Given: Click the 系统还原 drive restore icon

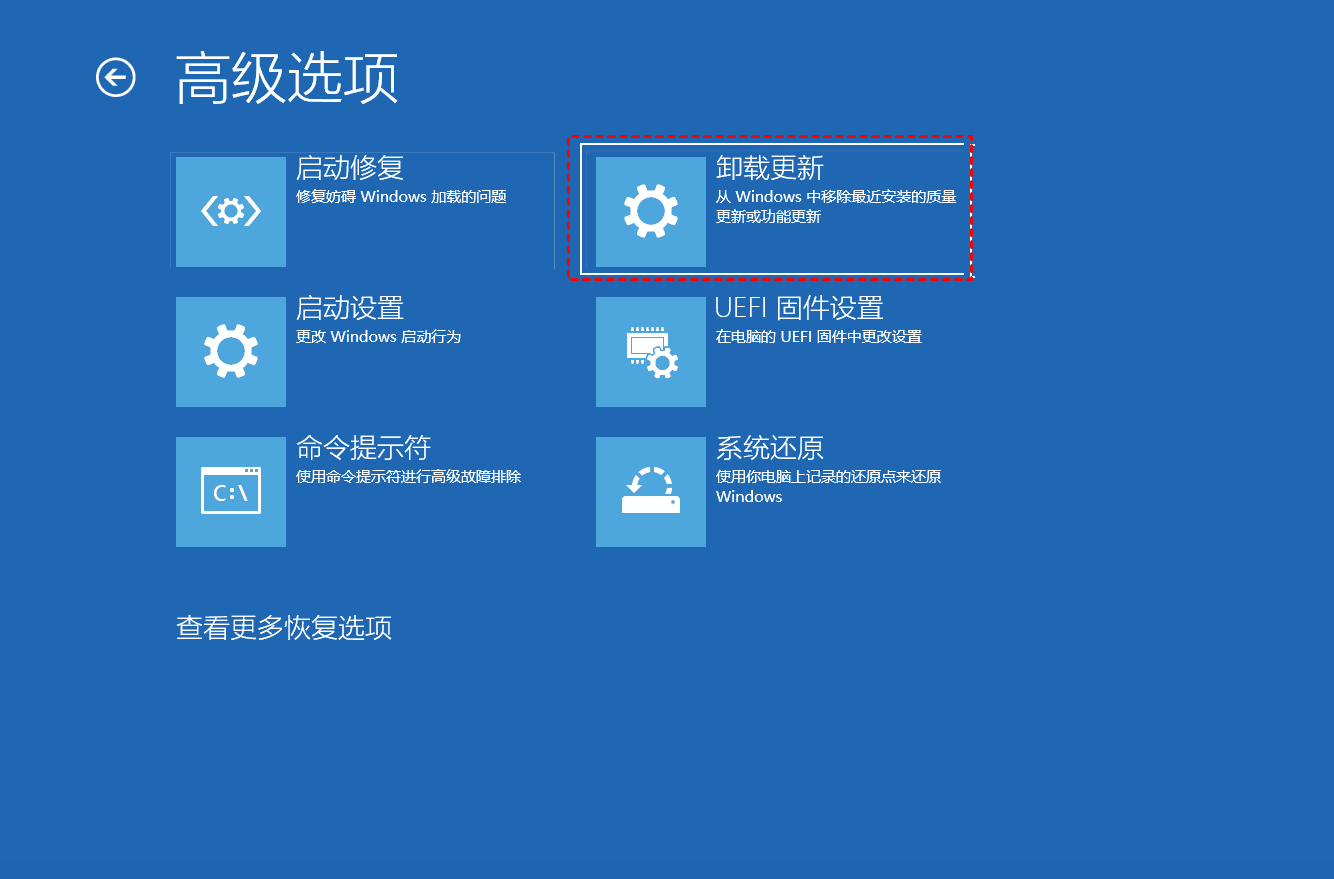Looking at the screenshot, I should (x=651, y=492).
